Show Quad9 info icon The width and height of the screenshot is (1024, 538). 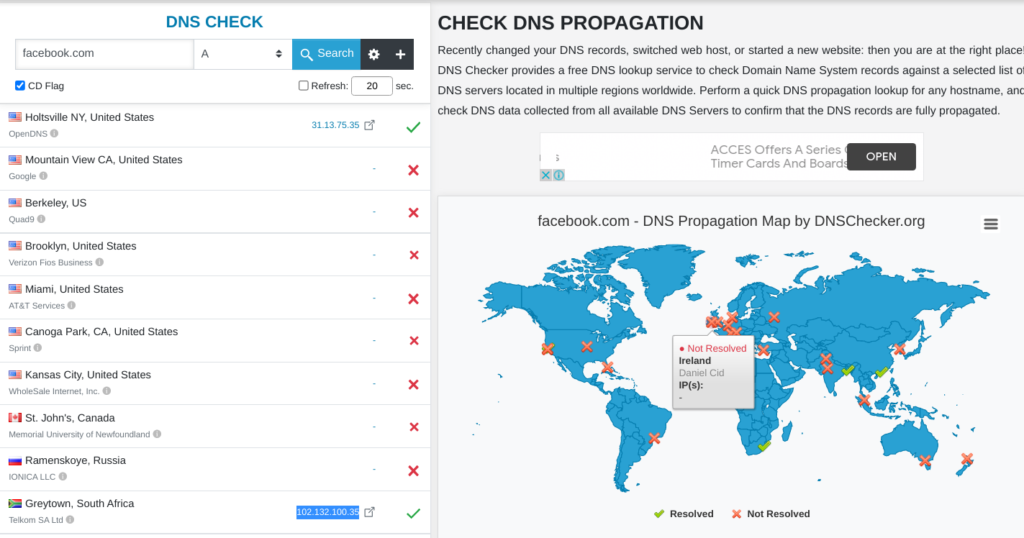point(41,219)
